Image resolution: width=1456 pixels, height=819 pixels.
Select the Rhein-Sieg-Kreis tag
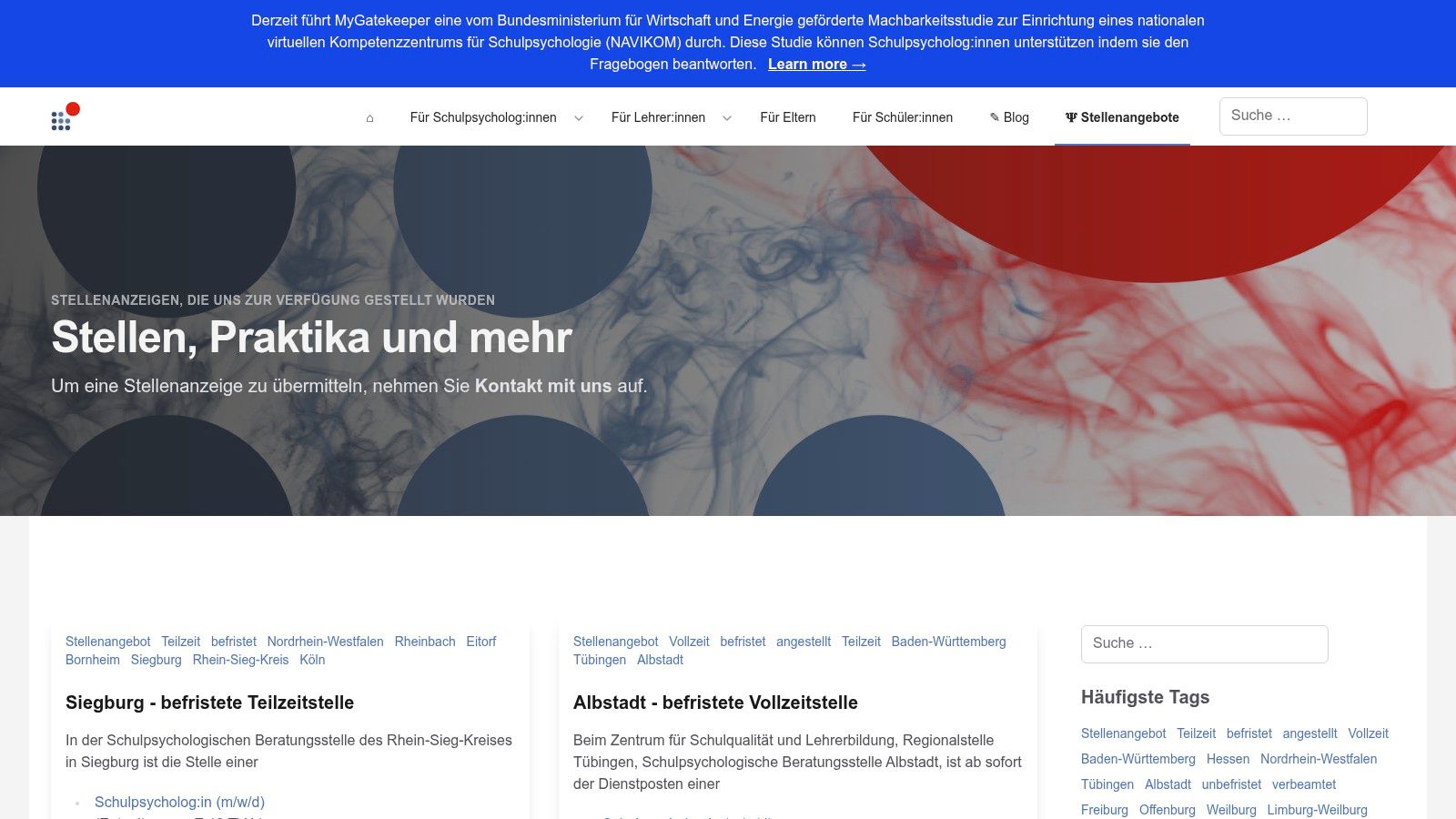click(x=240, y=660)
